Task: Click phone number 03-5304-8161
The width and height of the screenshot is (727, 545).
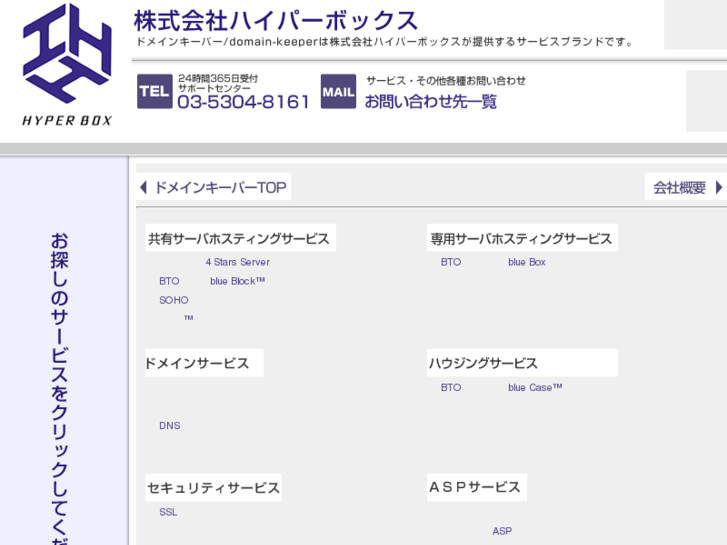Action: point(243,102)
